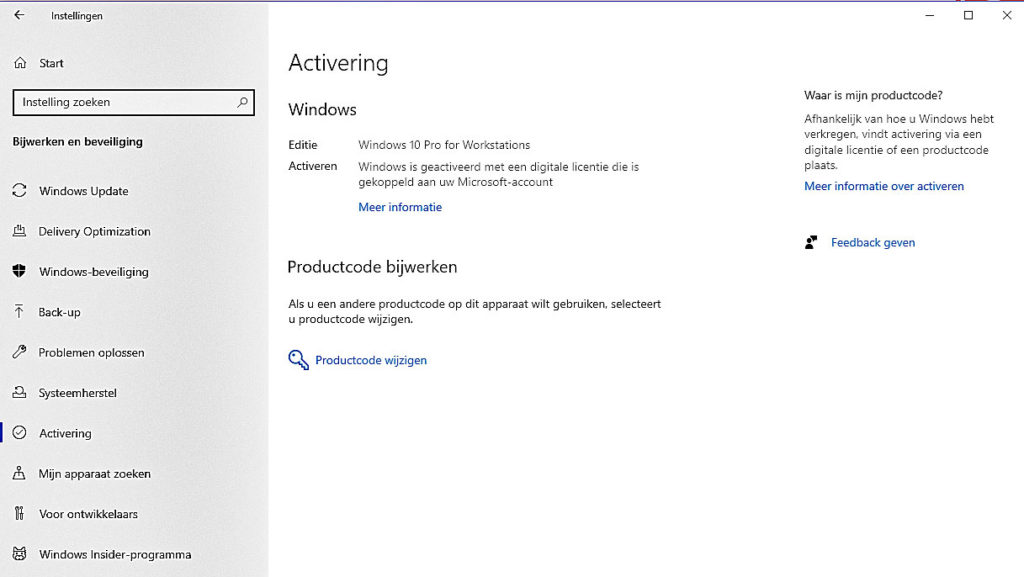The height and width of the screenshot is (577, 1024).
Task: Minimize the Instellingen window
Action: tap(930, 15)
